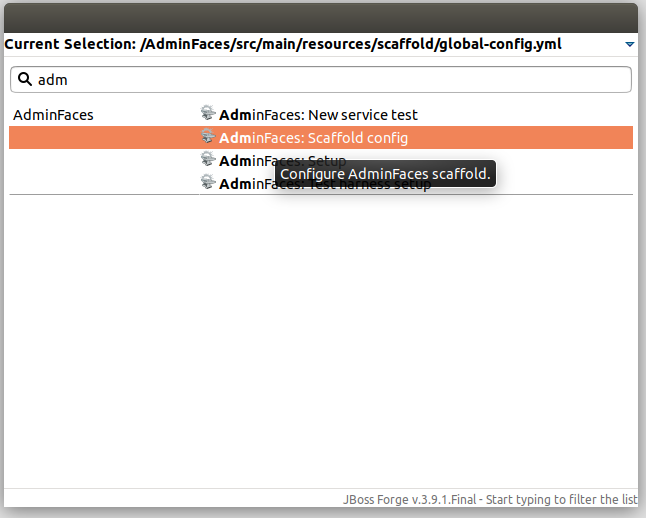Click the gear icon beside New service test
Image resolution: width=646 pixels, height=518 pixels.
tap(208, 113)
